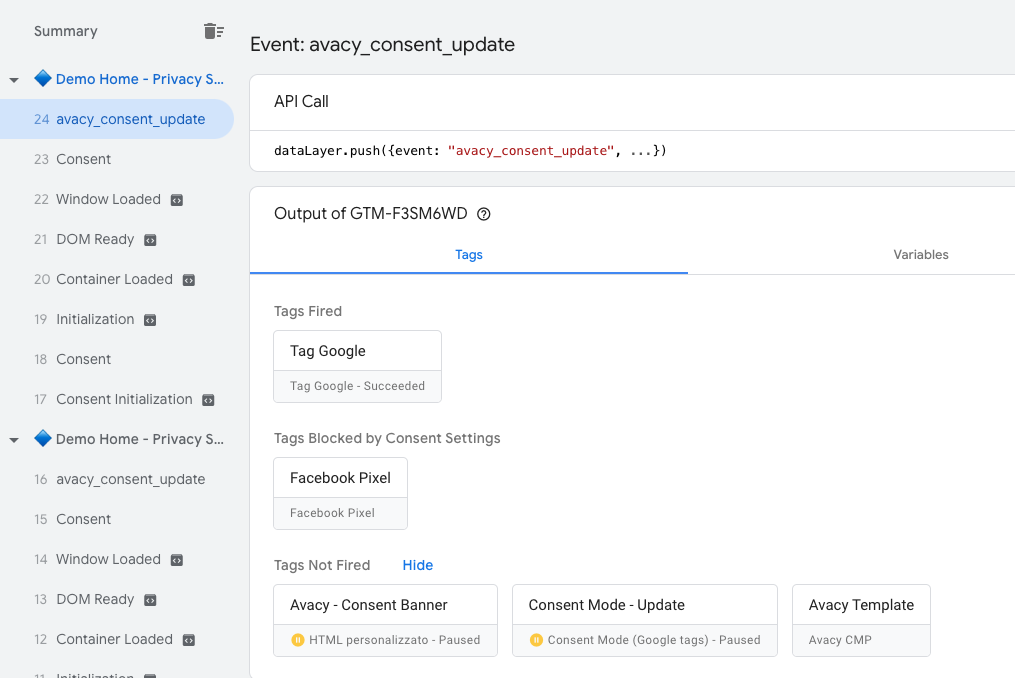The image size is (1015, 678).
Task: Collapse the first Demo Home page group
Action: (14, 80)
